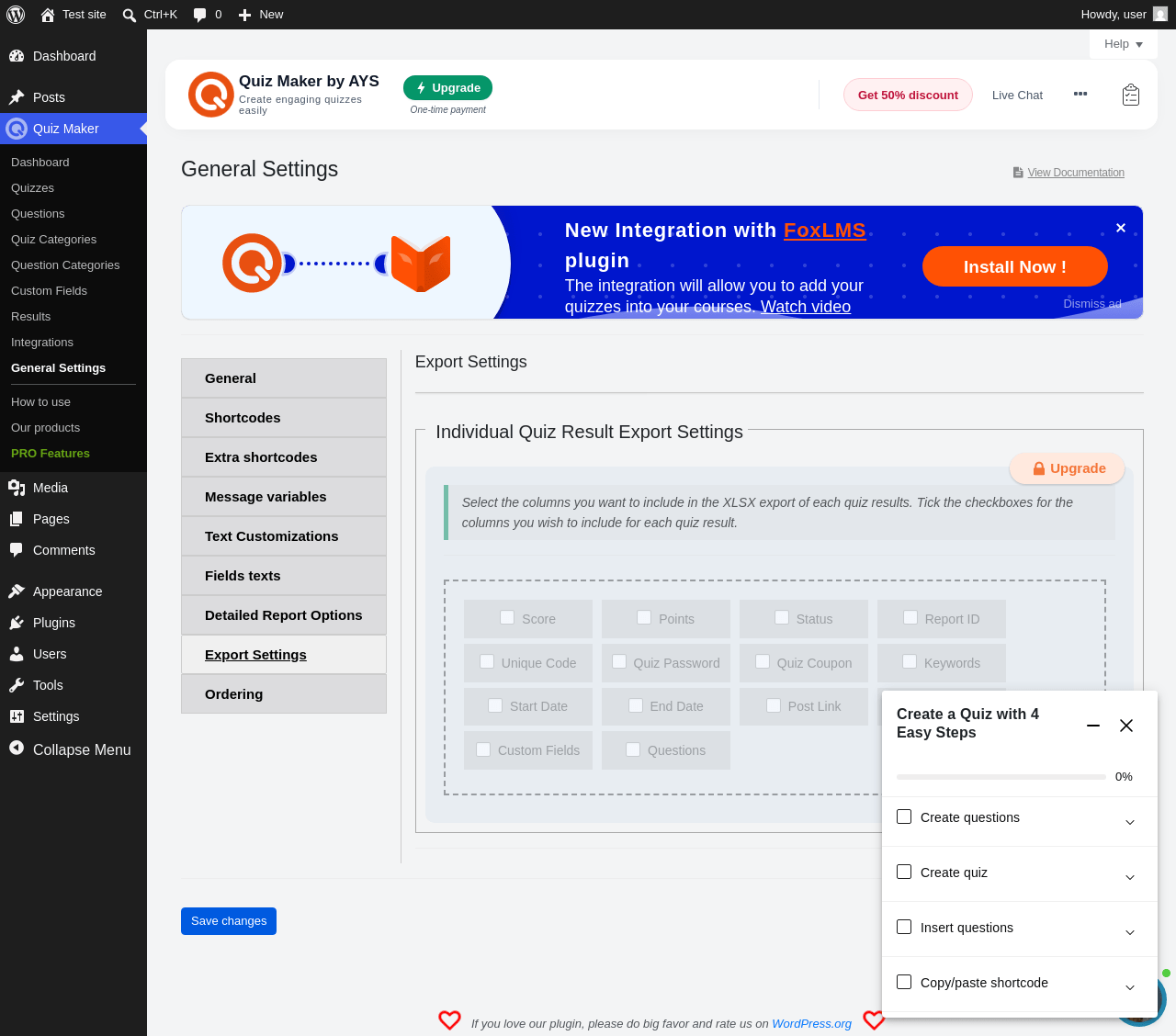The height and width of the screenshot is (1036, 1176).
Task: Open the Live Chat link
Action: click(1017, 95)
